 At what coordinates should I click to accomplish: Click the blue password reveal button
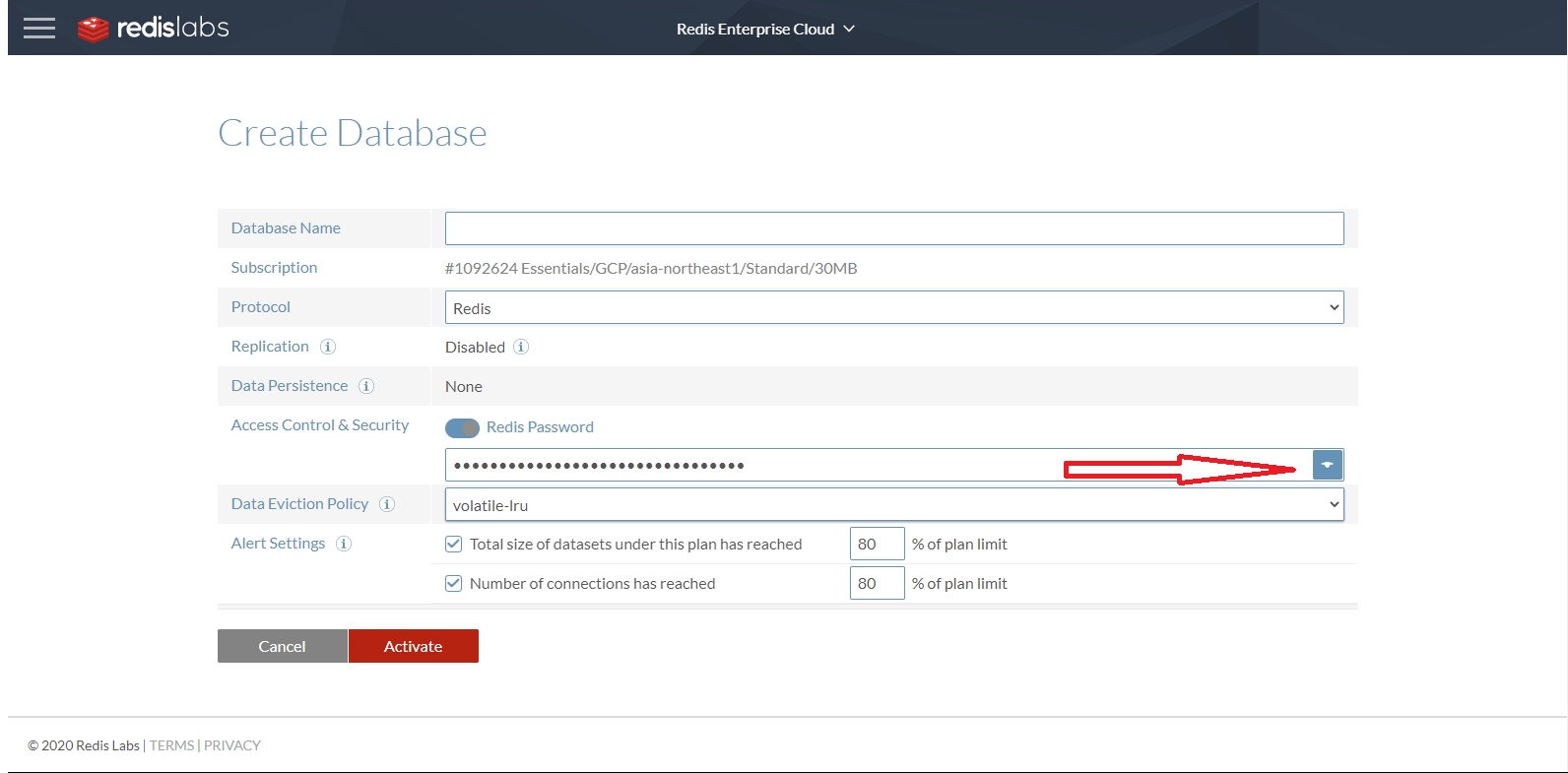(x=1327, y=465)
